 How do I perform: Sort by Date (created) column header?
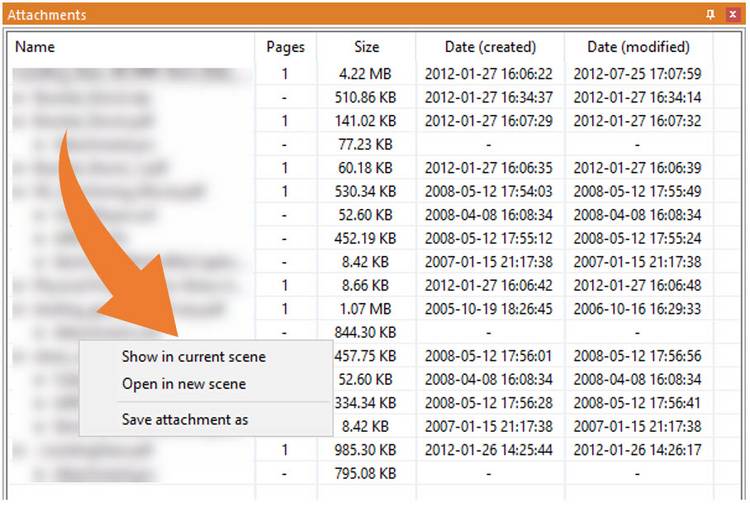490,47
